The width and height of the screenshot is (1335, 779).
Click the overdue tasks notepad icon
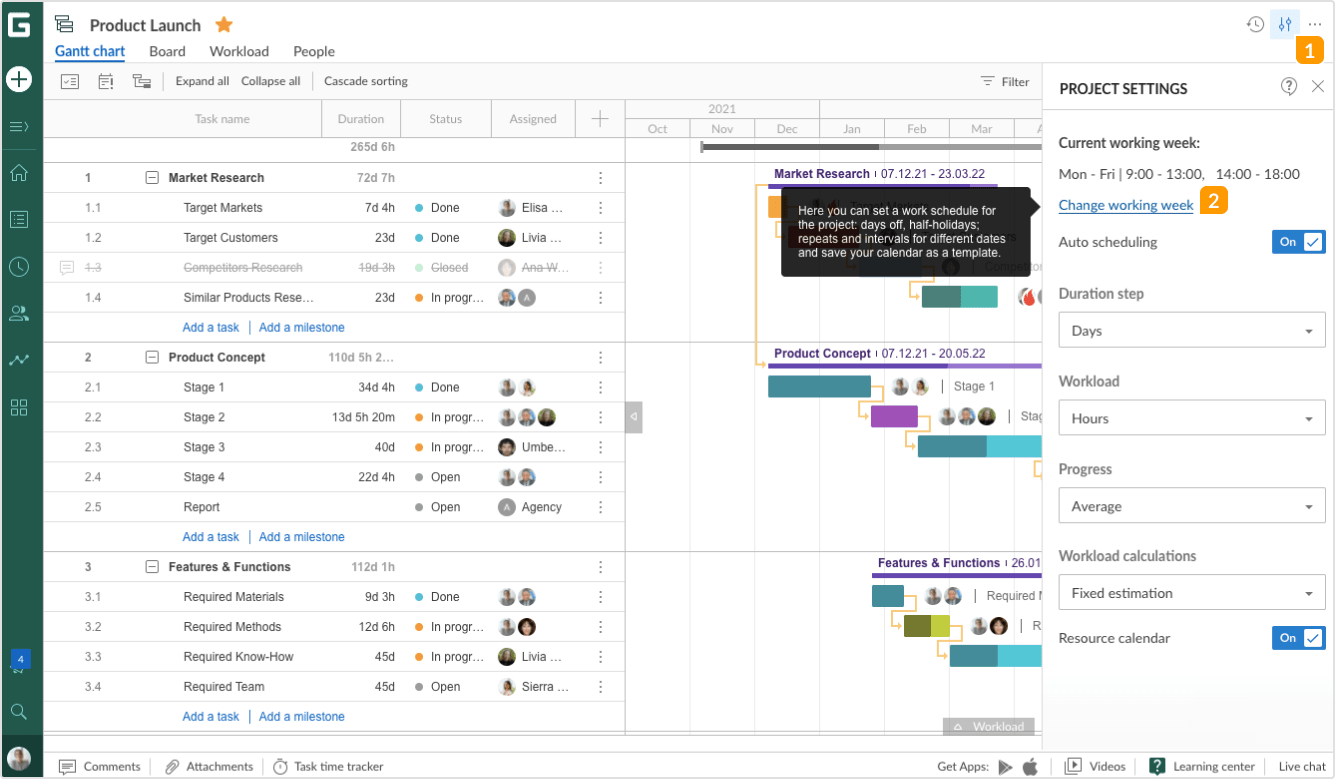106,81
